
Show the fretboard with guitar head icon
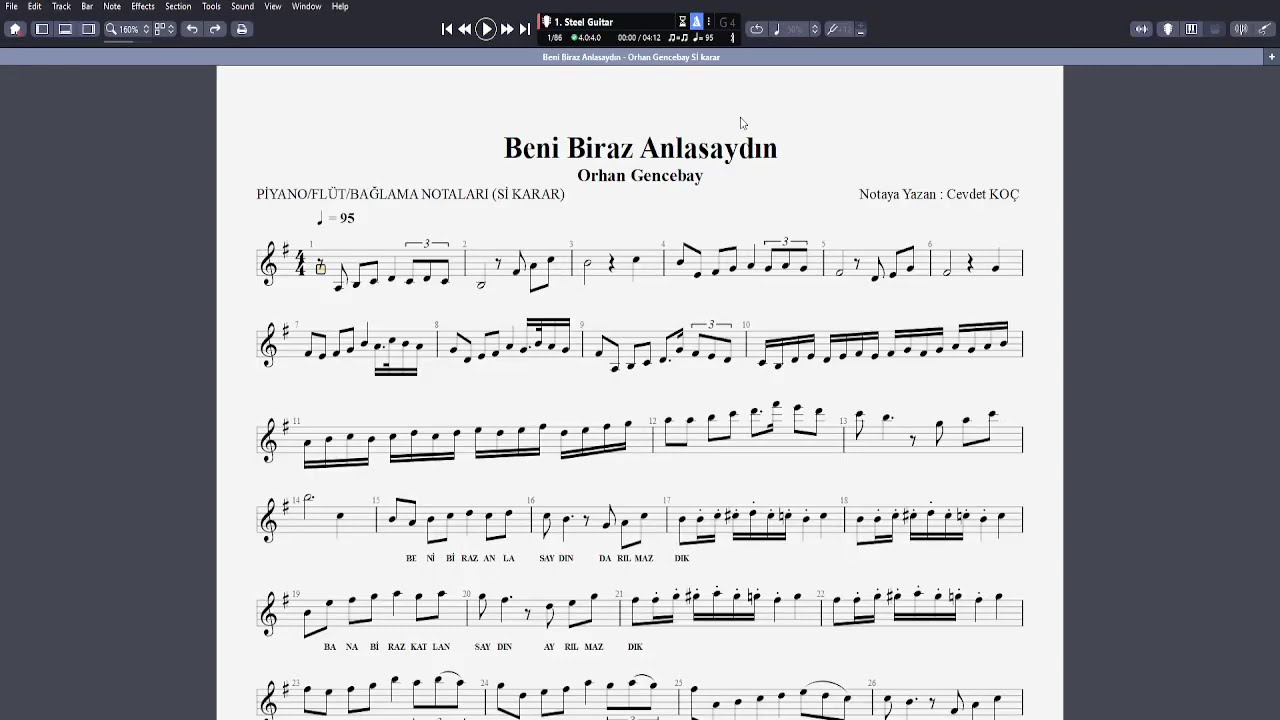(1167, 29)
